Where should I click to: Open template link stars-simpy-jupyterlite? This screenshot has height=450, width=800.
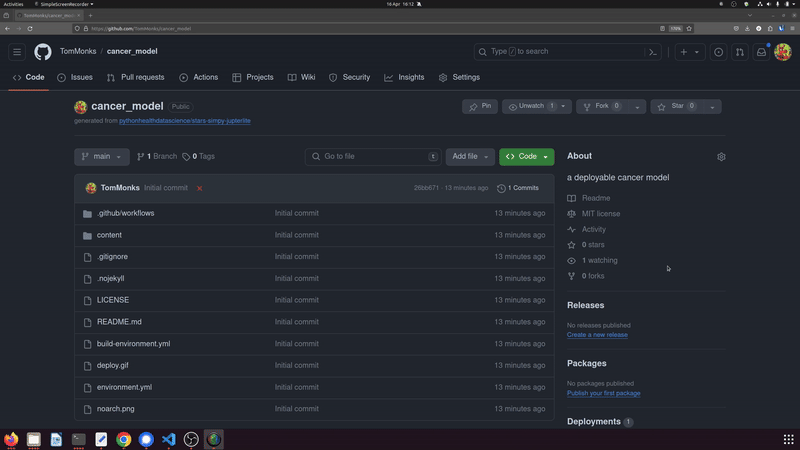(185, 121)
